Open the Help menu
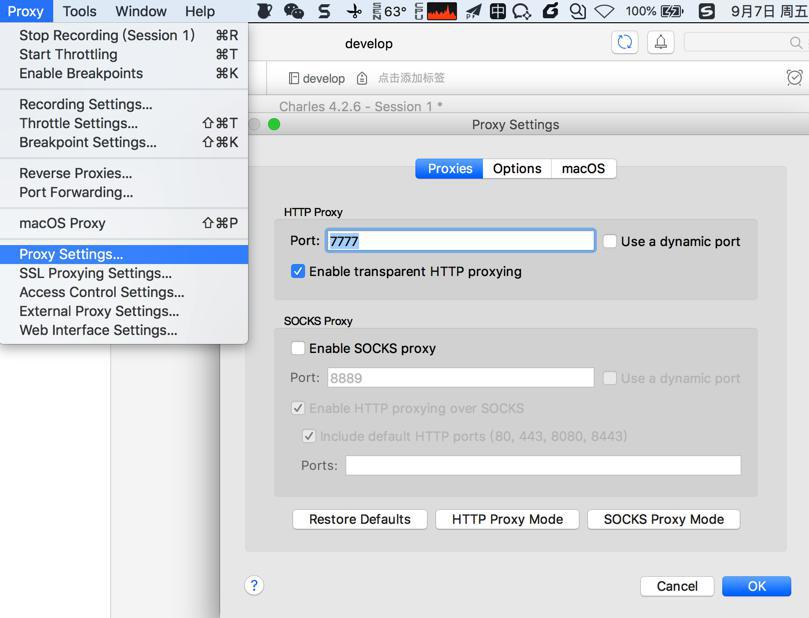The height and width of the screenshot is (618, 809). pyautogui.click(x=200, y=11)
